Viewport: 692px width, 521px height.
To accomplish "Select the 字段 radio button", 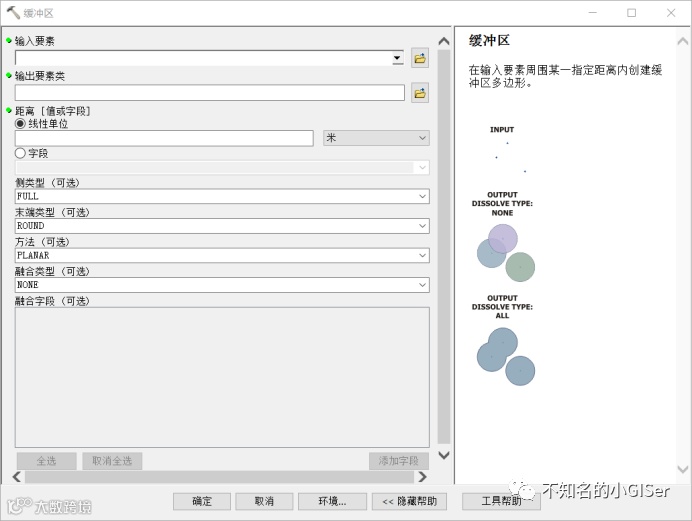I will tap(20, 153).
